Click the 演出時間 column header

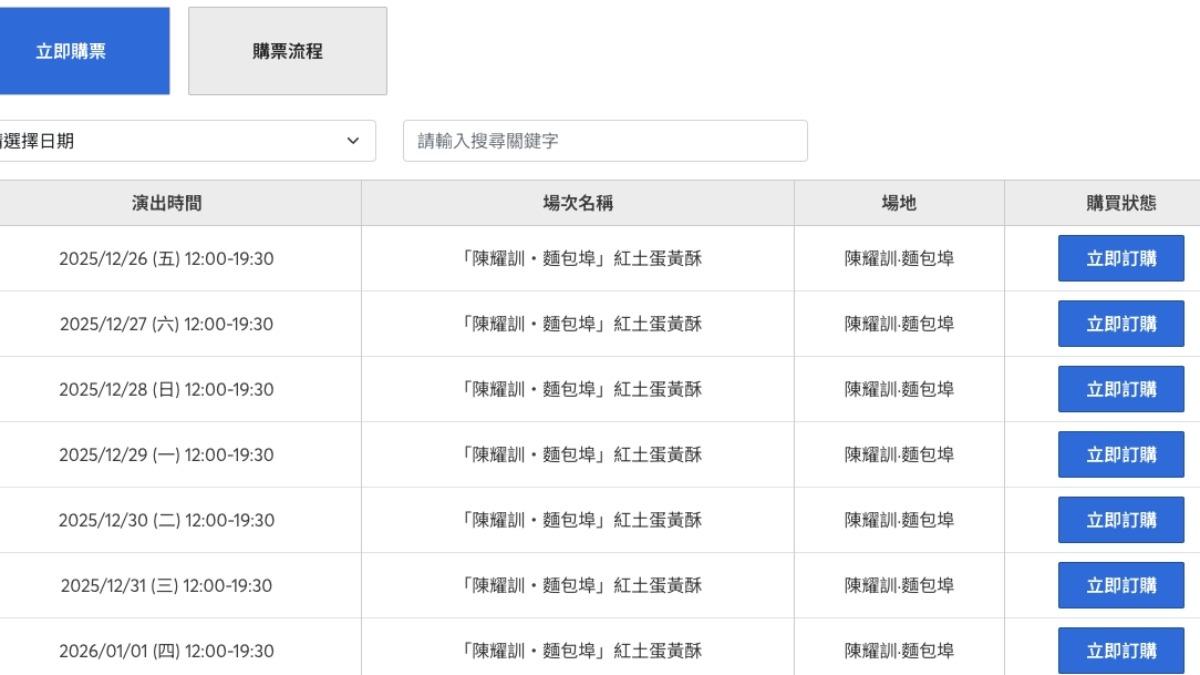pos(166,203)
